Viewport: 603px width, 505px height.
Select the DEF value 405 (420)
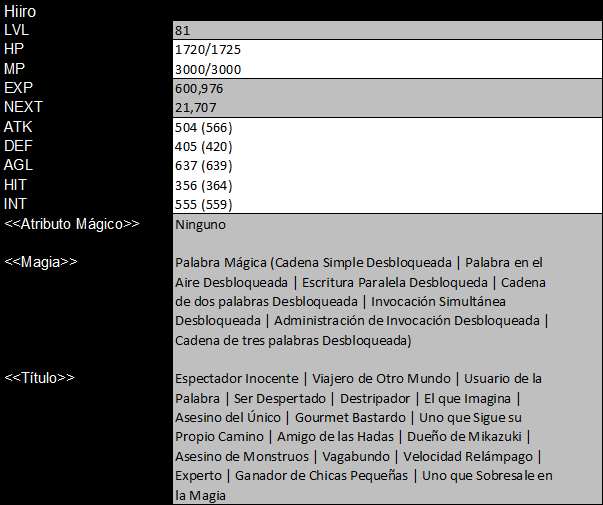click(203, 147)
